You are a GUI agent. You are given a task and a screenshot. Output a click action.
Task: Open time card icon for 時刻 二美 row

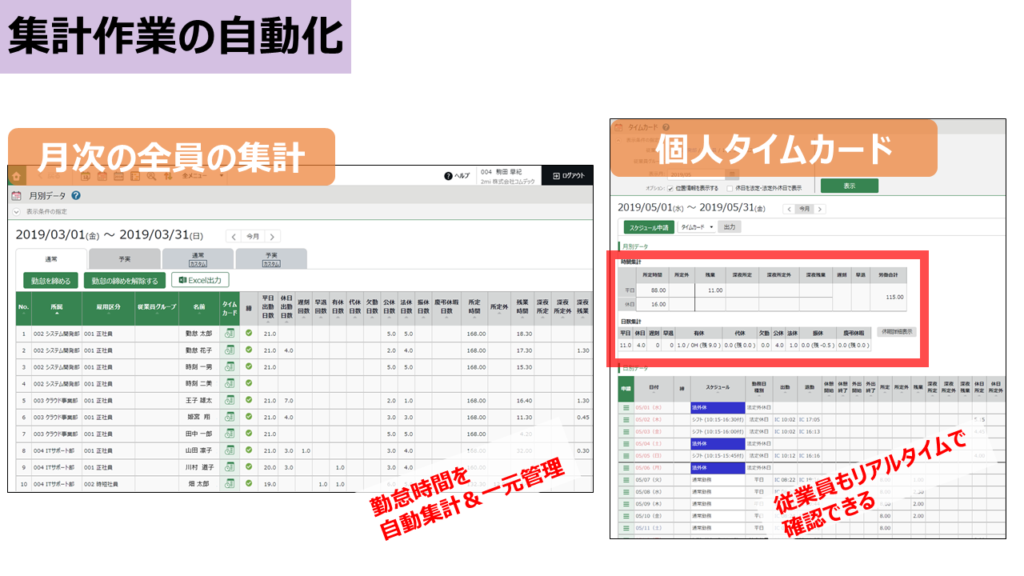pyautogui.click(x=229, y=383)
